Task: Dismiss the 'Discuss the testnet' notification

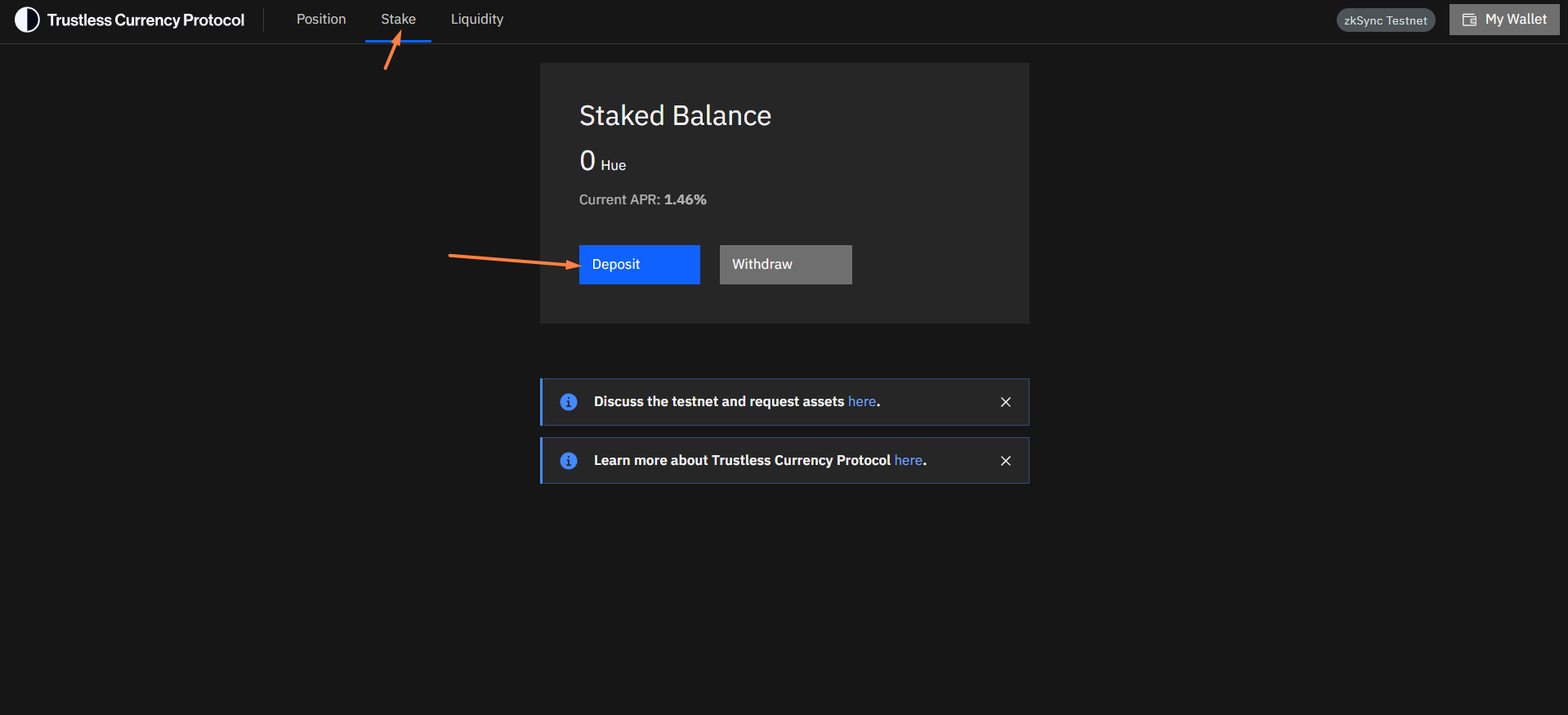Action: tap(1006, 402)
